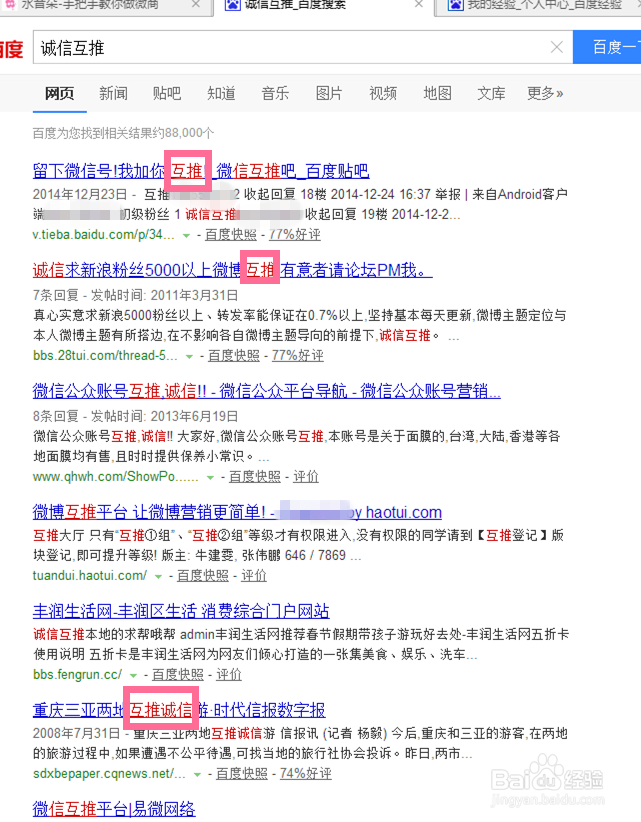Expand arrow next to tuandui.haotui.com URL
The width and height of the screenshot is (641, 822).
[158, 577]
